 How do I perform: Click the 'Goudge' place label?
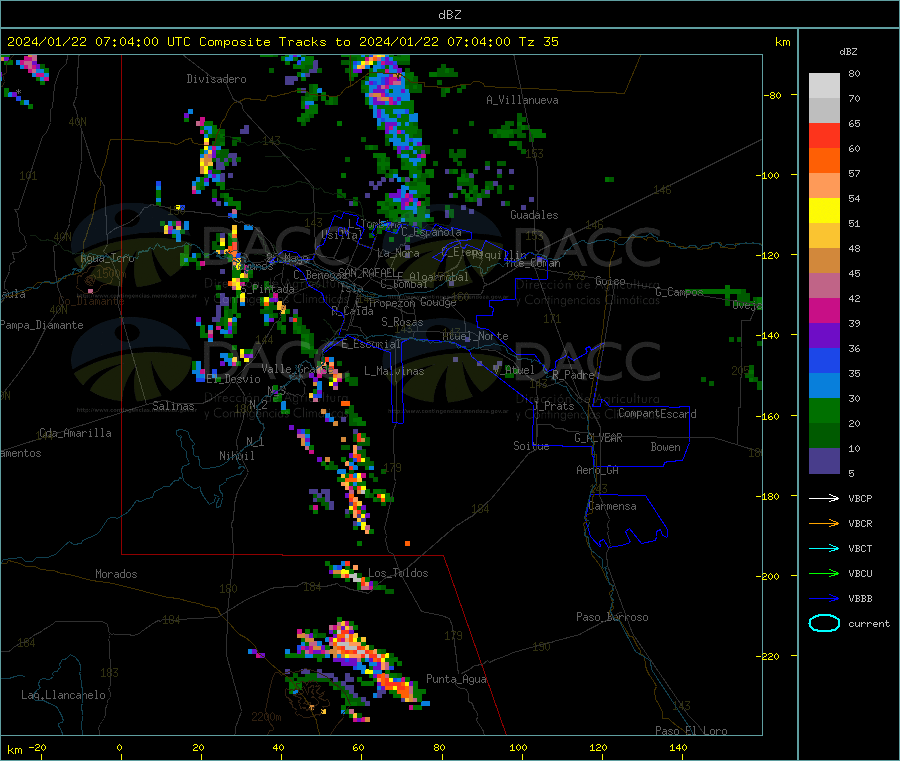tap(438, 302)
